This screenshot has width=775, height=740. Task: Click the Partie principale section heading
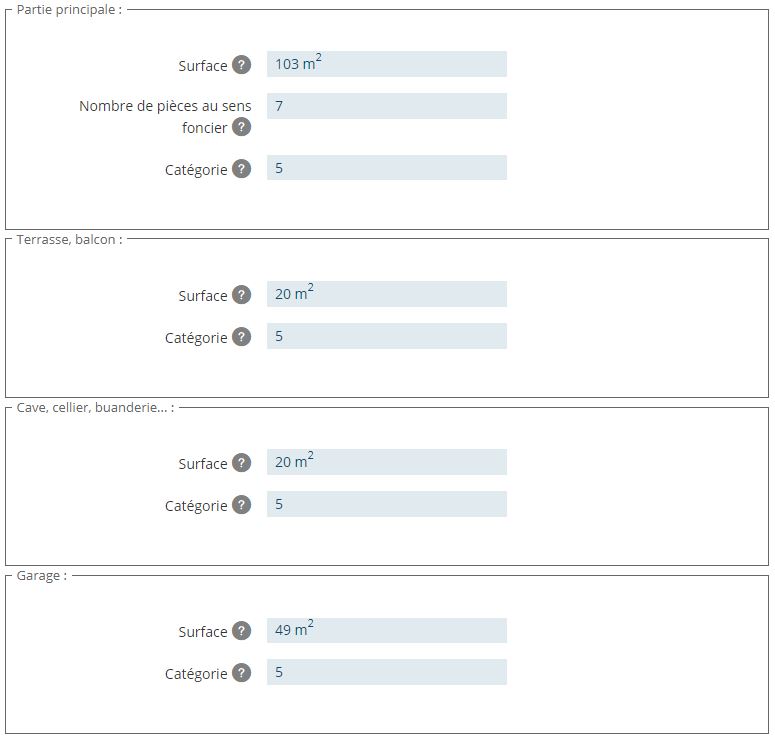(x=69, y=10)
